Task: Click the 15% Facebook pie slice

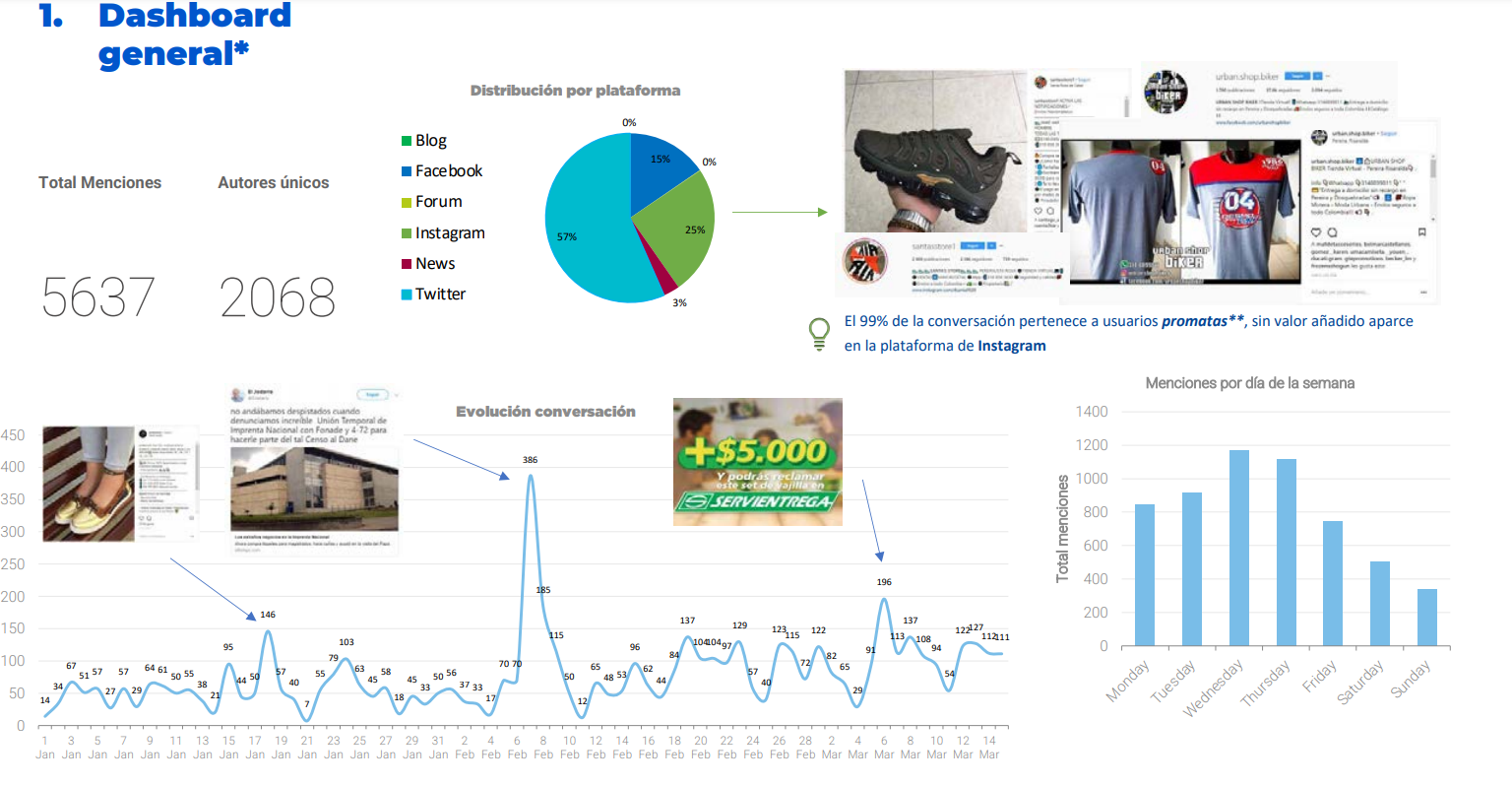Action: (x=660, y=165)
